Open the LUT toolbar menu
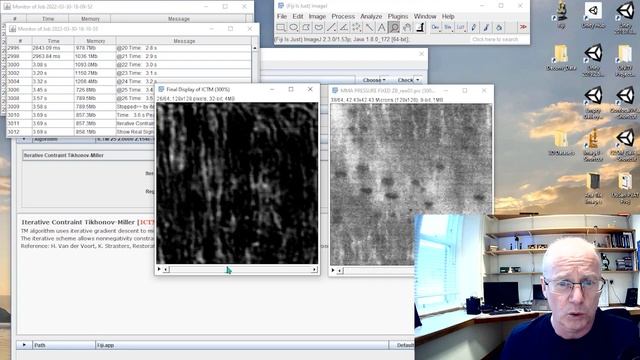This screenshot has height=360, width=640. click(460, 27)
